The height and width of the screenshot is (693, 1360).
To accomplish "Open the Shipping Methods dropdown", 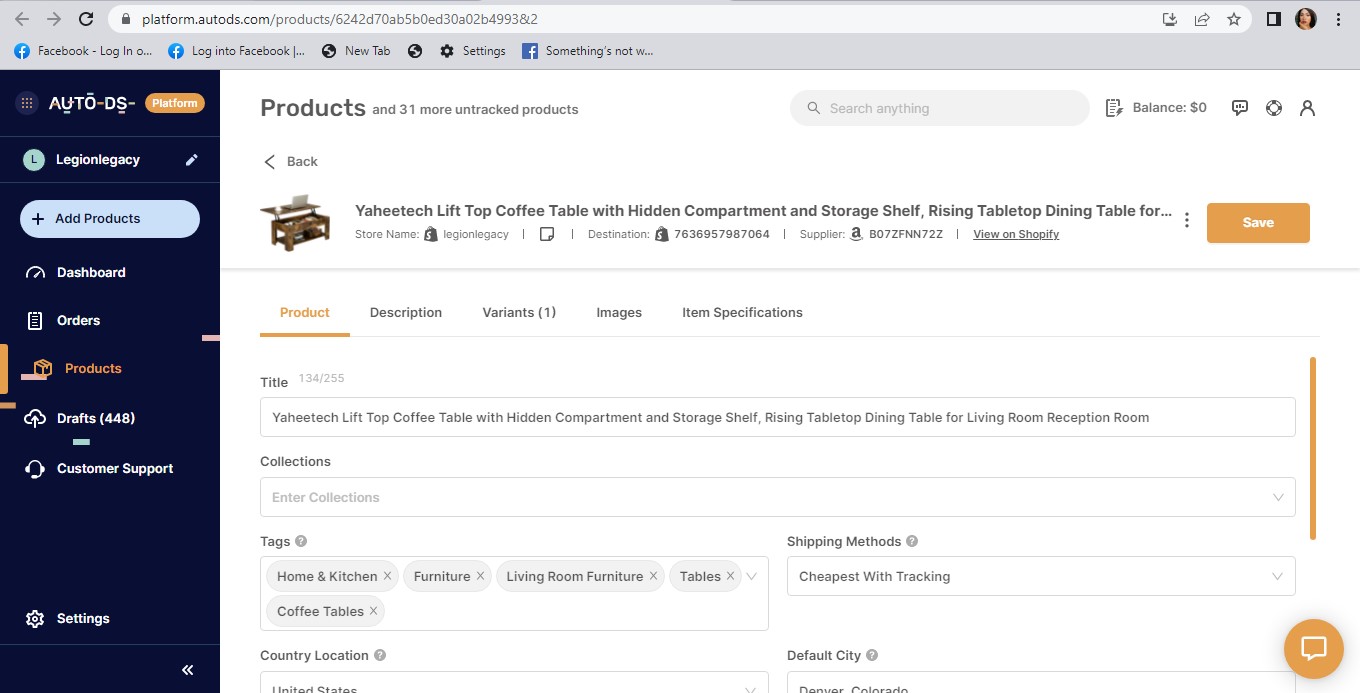I will click(1277, 576).
